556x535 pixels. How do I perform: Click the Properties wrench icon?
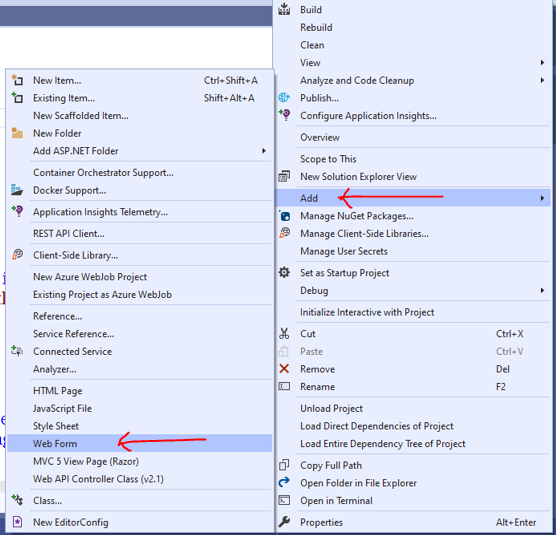(x=284, y=522)
